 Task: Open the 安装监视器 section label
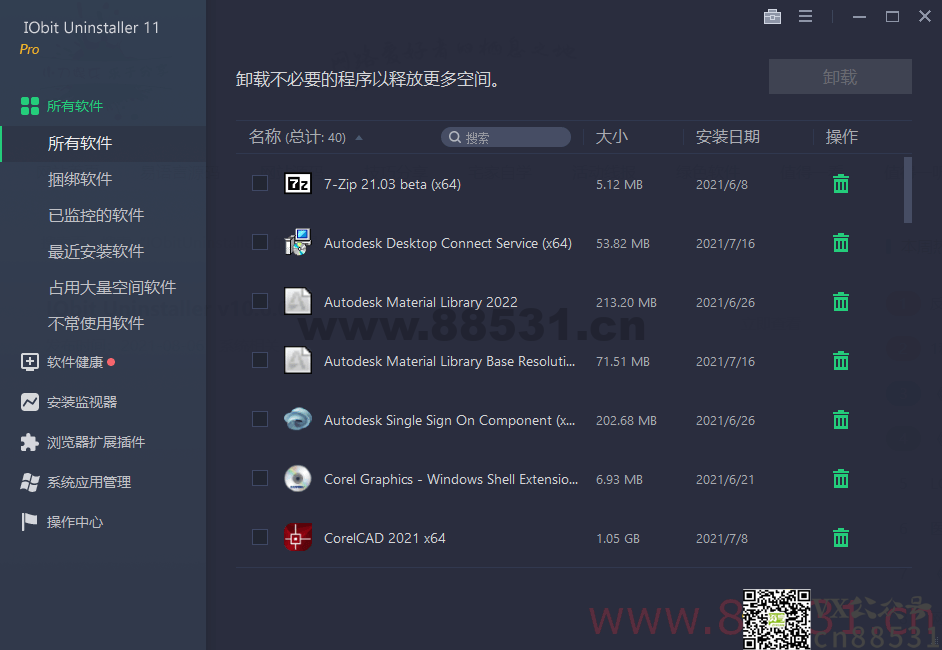(82, 402)
